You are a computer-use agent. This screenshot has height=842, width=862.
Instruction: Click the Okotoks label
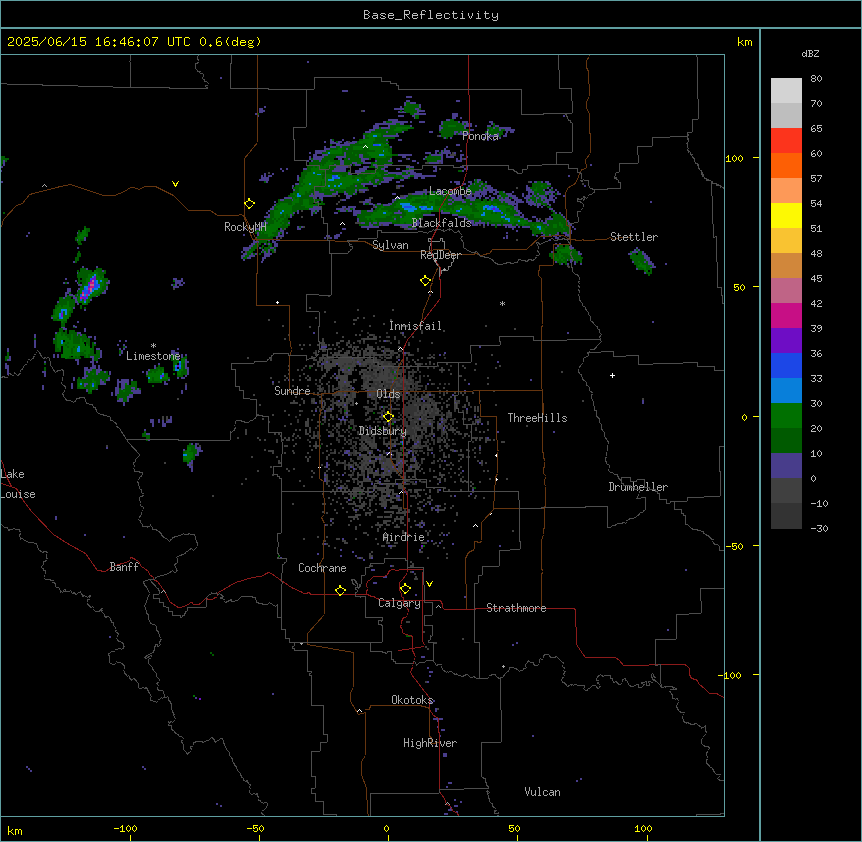pos(412,700)
